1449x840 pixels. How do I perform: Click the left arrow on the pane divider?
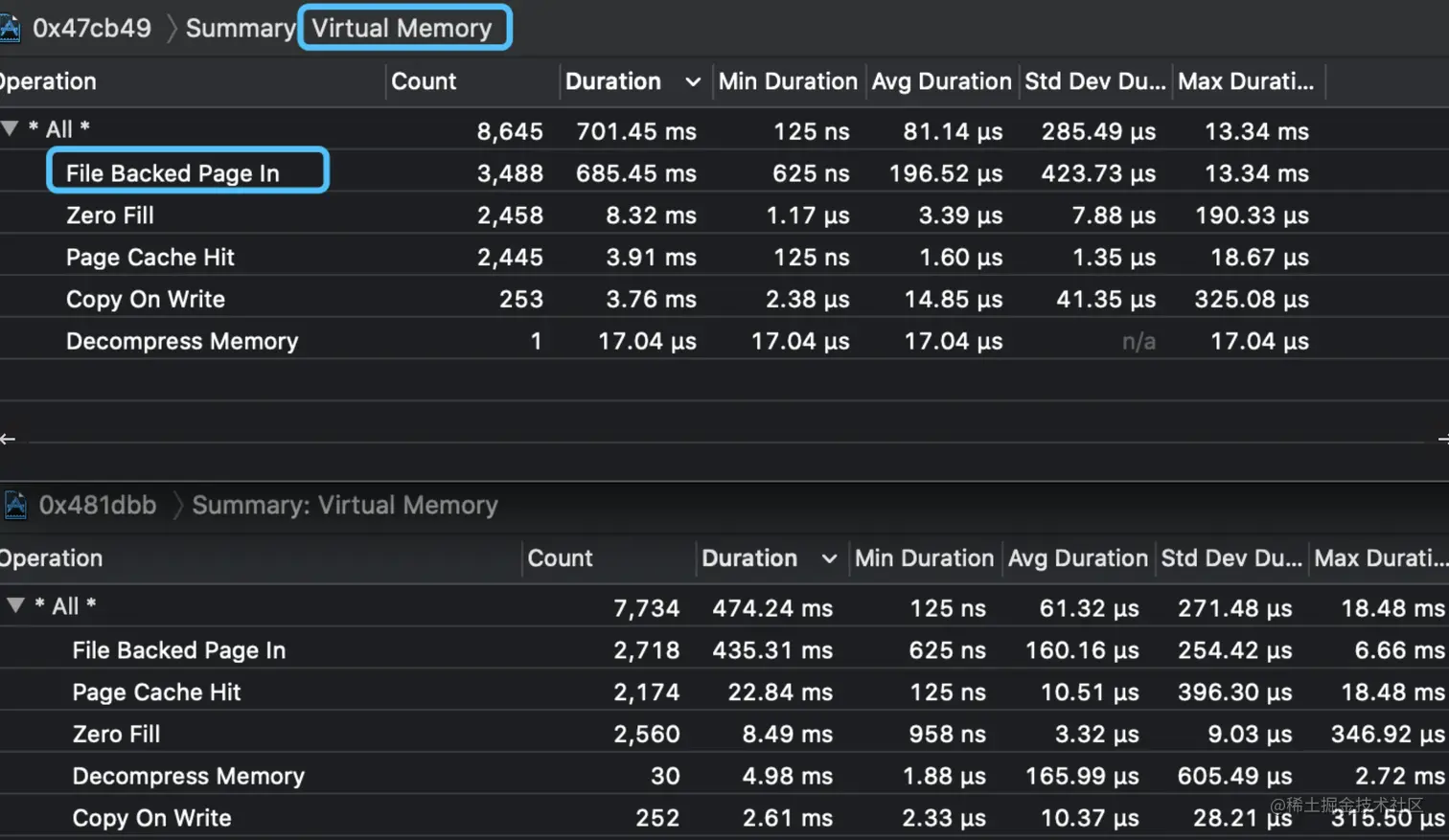(8, 439)
